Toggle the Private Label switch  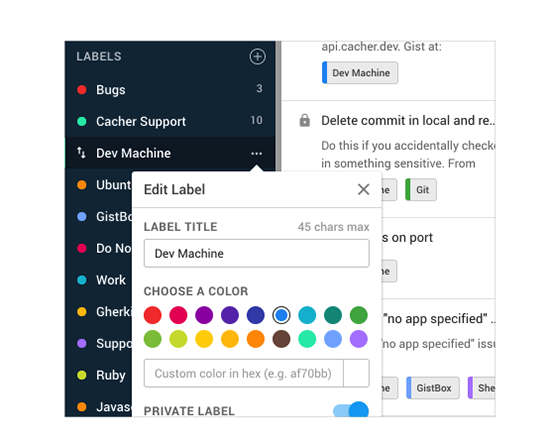pyautogui.click(x=351, y=410)
